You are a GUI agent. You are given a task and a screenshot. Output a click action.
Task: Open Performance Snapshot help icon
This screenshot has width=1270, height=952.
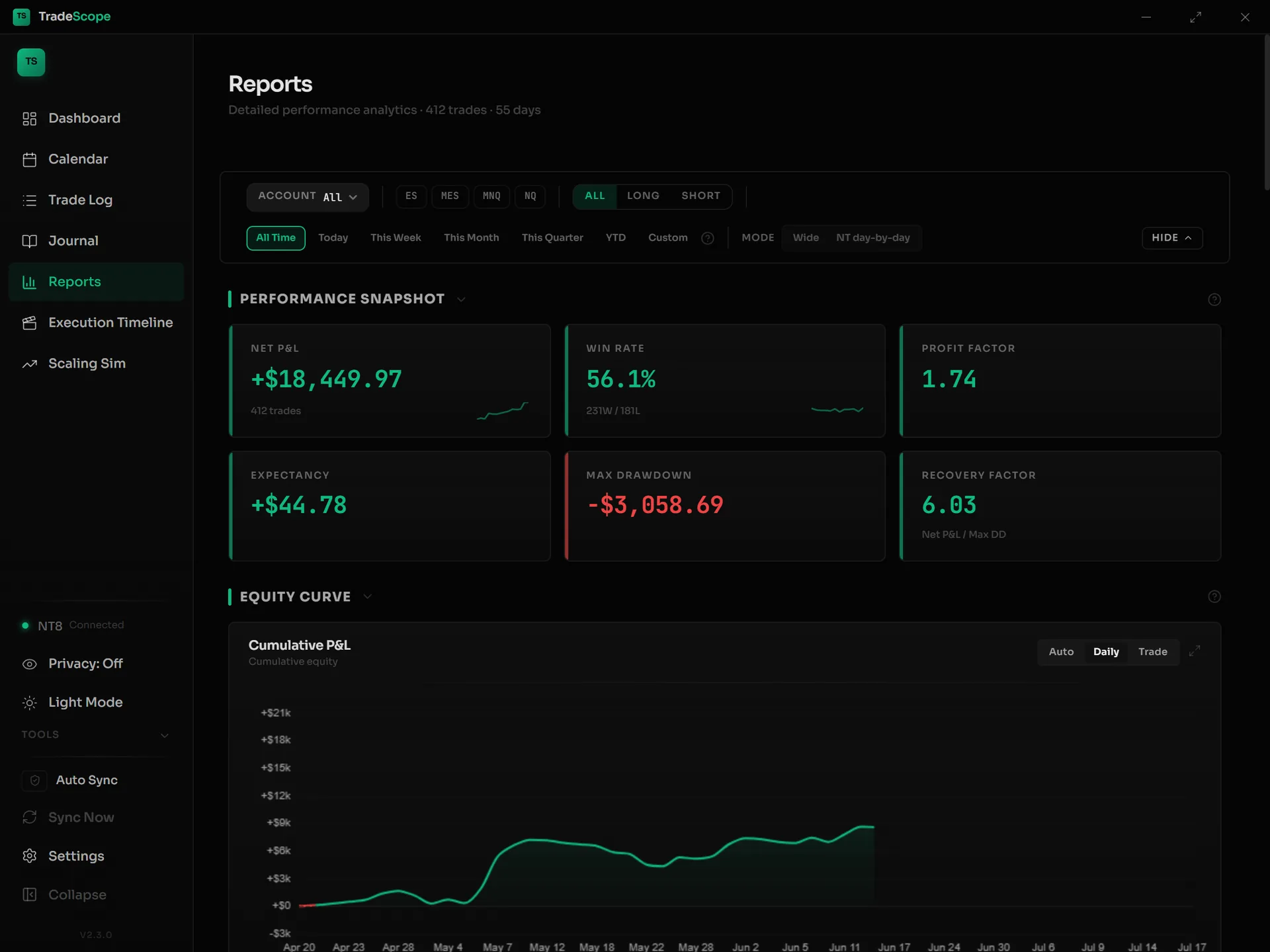(1214, 299)
